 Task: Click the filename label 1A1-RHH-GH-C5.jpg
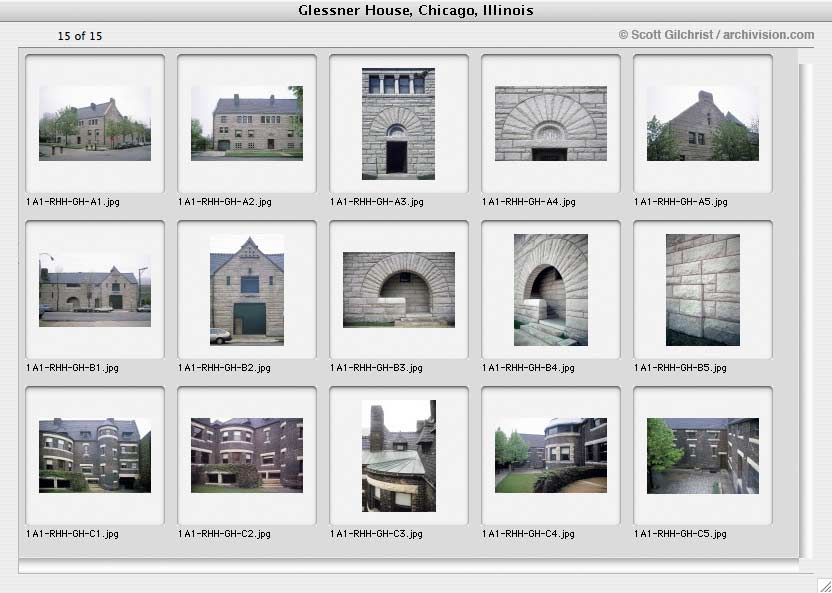click(680, 534)
